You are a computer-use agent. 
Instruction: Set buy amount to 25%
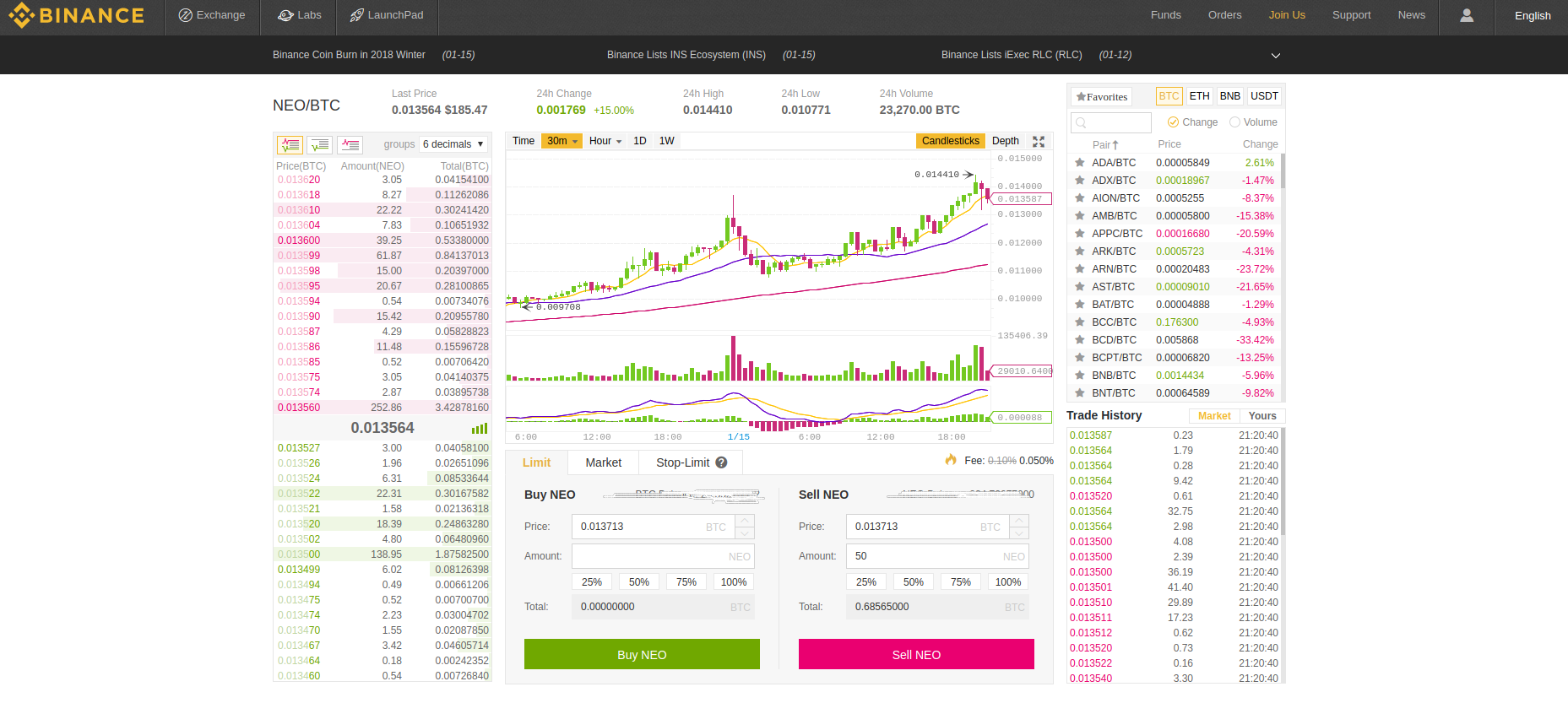pos(592,582)
